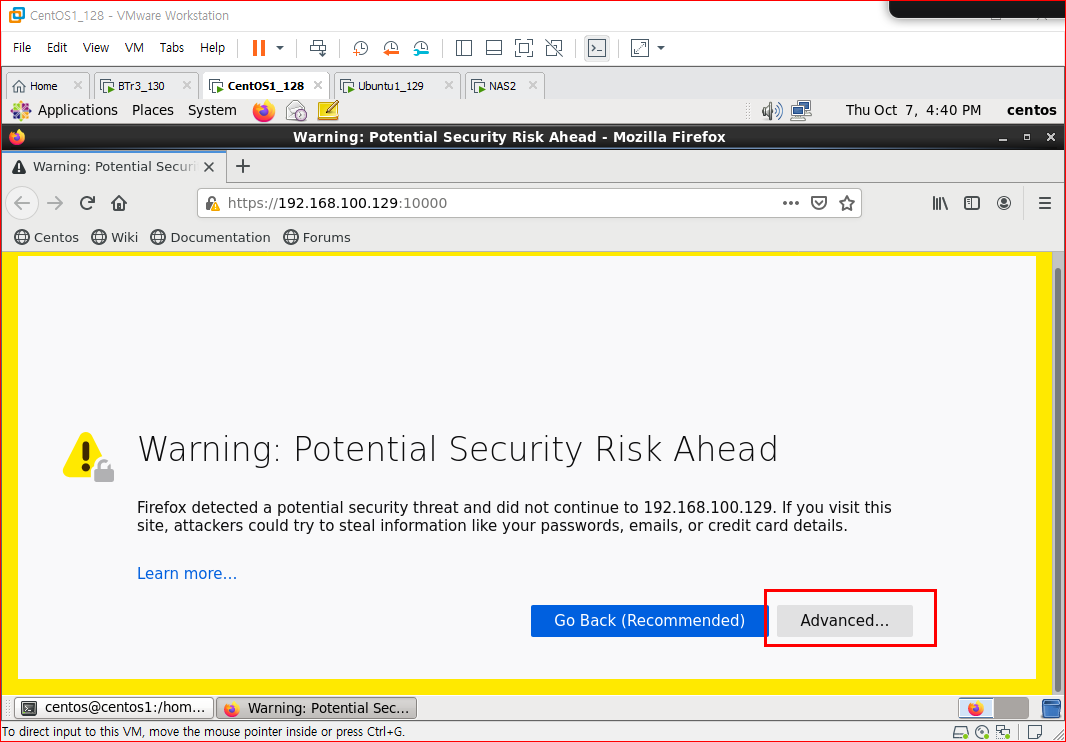Click the VMware pause VM button
Image resolution: width=1066 pixels, height=742 pixels.
coord(259,48)
